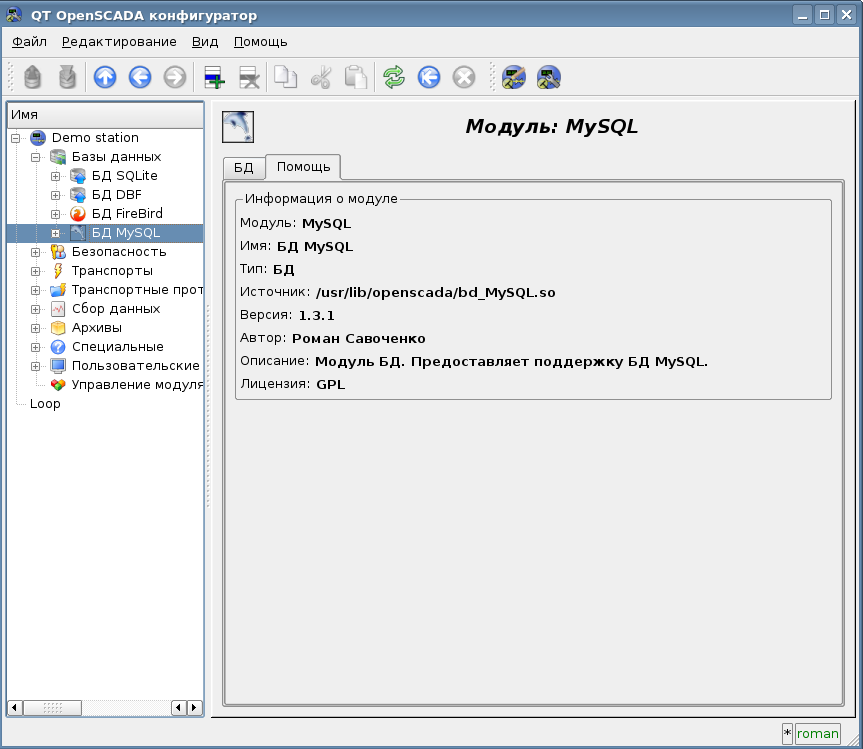Click the Copy item toolbar icon
Image resolution: width=863 pixels, height=749 pixels.
coord(285,77)
